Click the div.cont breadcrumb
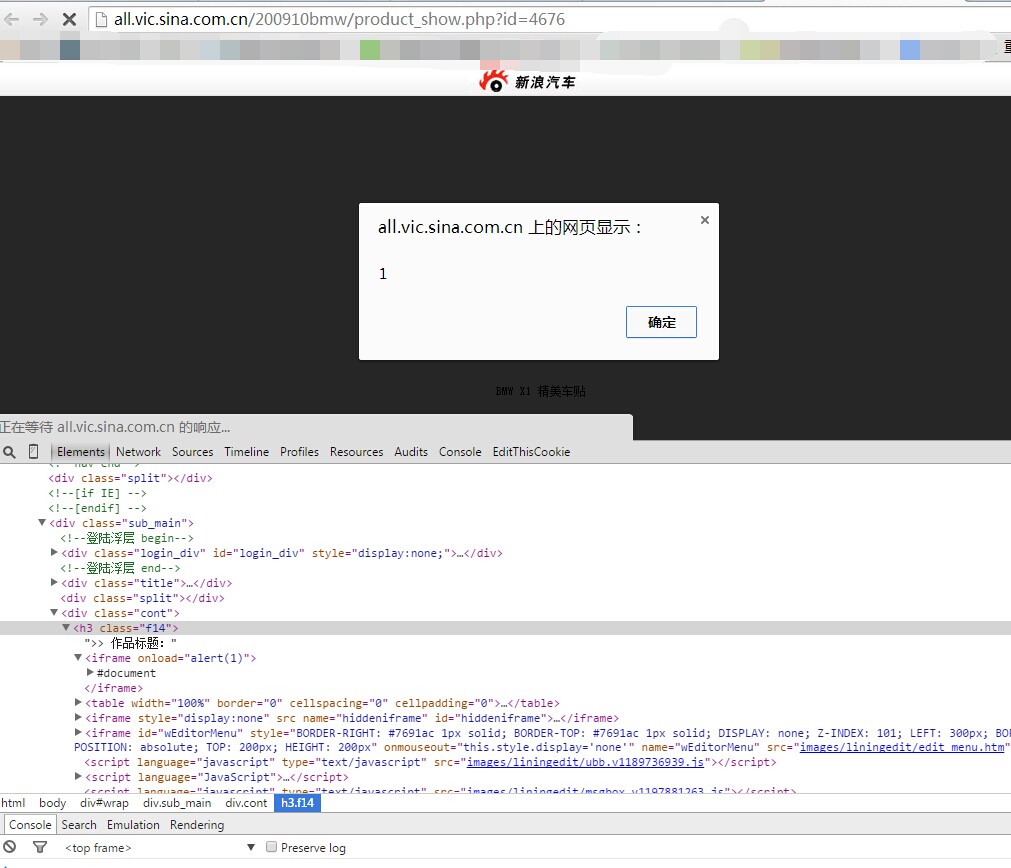The image size is (1011, 868). coord(246,803)
